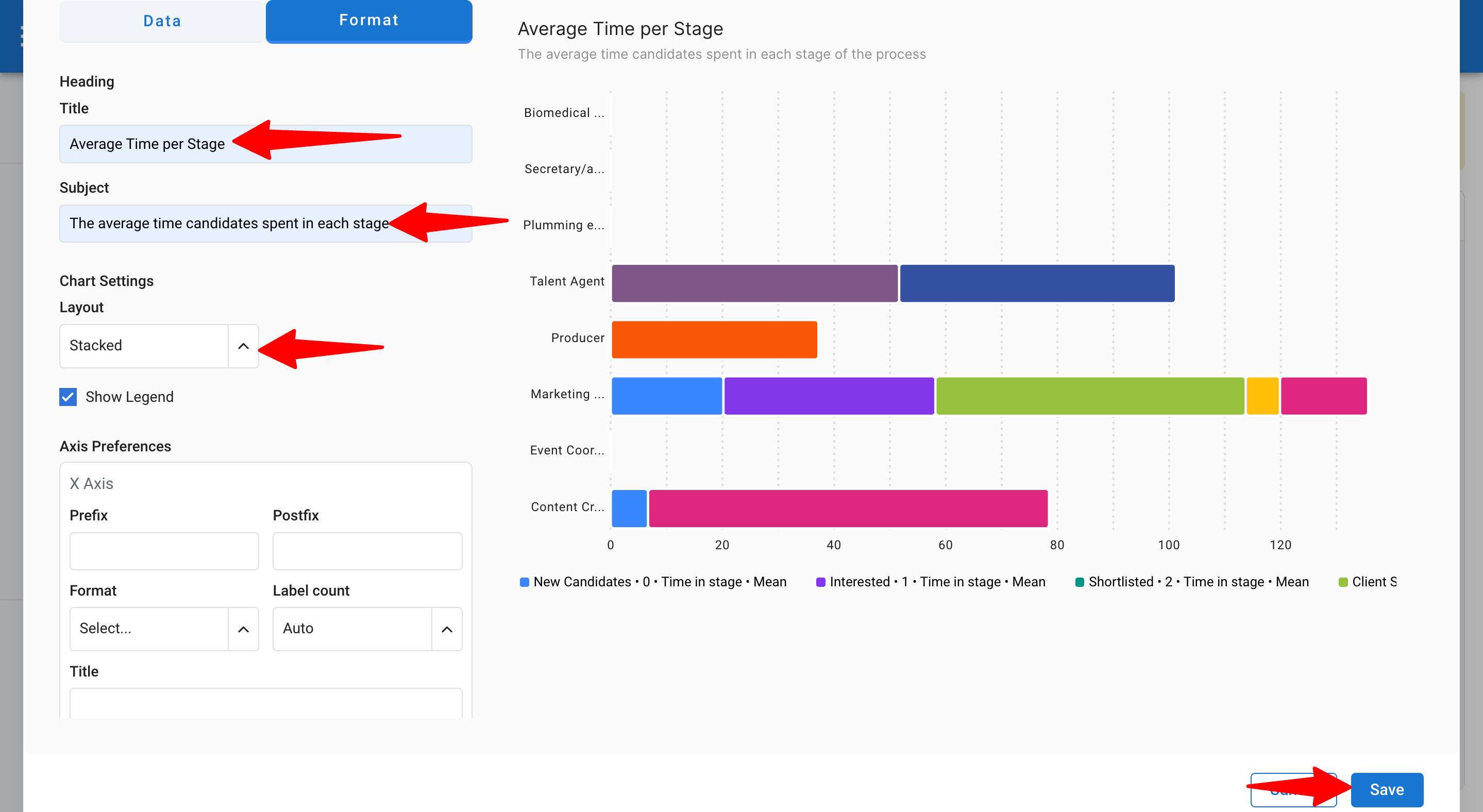The image size is (1483, 812).
Task: Click the Shortlisted legend marker
Action: point(1080,582)
